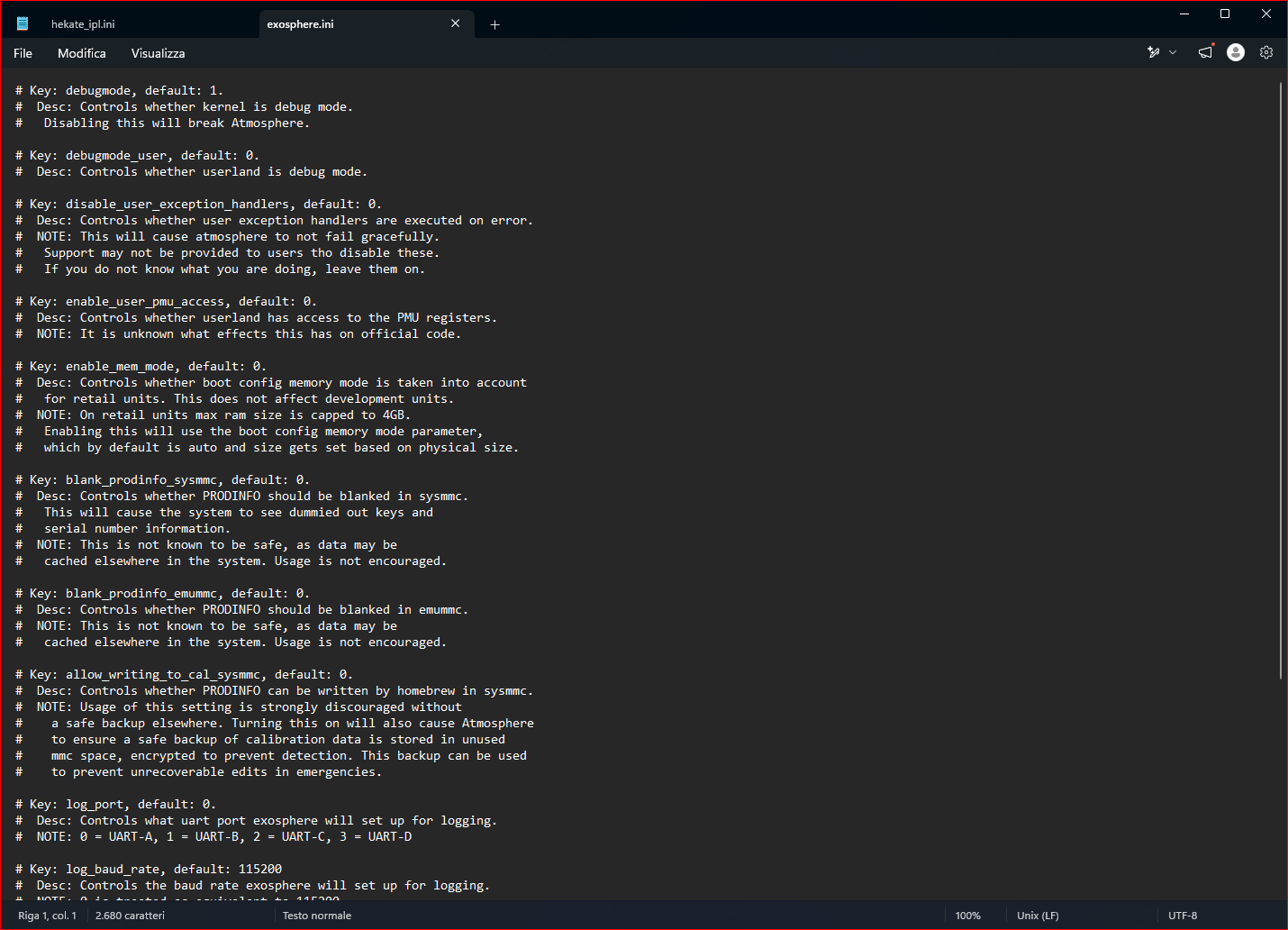The width and height of the screenshot is (1288, 930).
Task: Click the UTF-8 encoding indicator
Action: pos(1183,916)
